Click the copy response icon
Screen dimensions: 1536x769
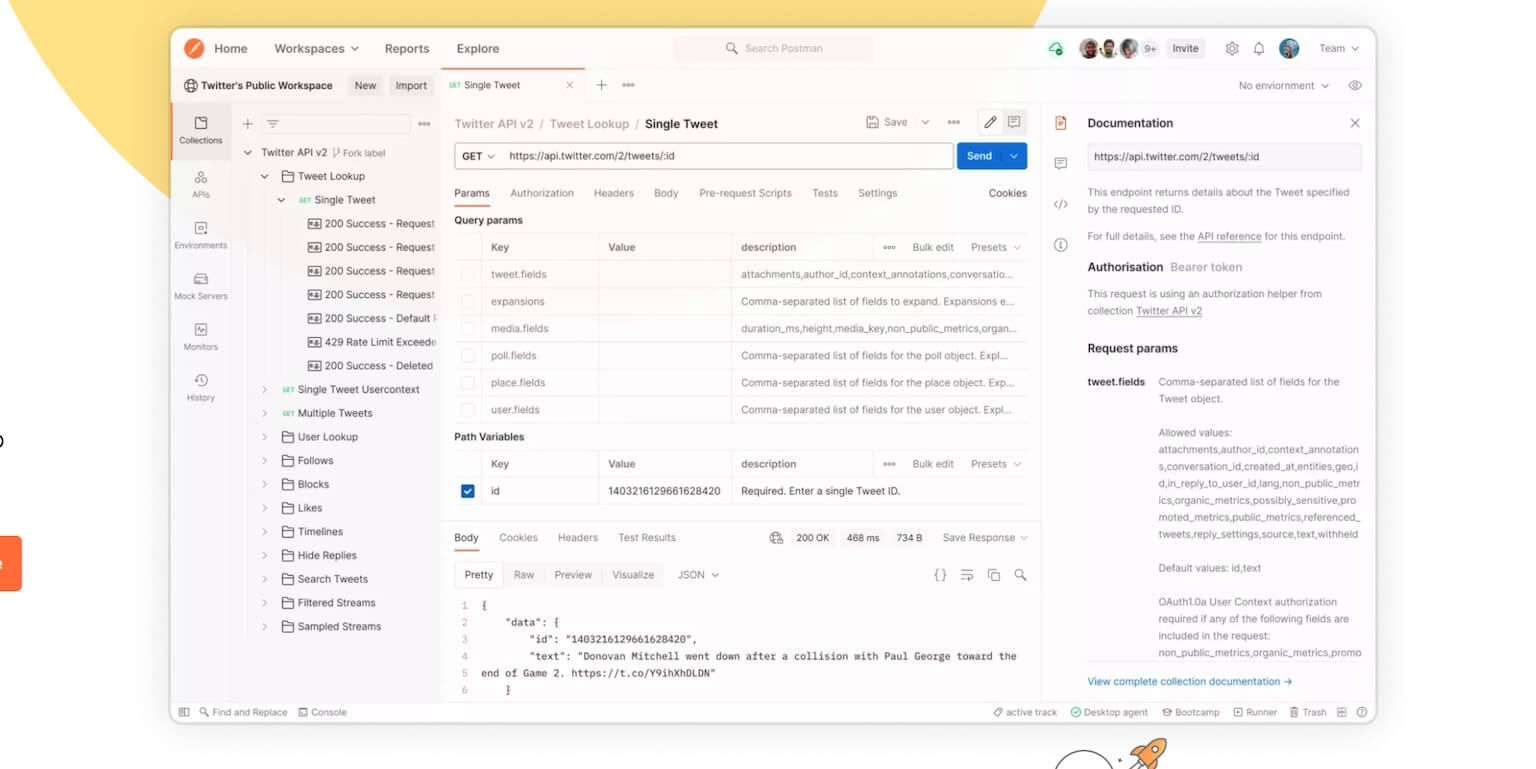994,575
